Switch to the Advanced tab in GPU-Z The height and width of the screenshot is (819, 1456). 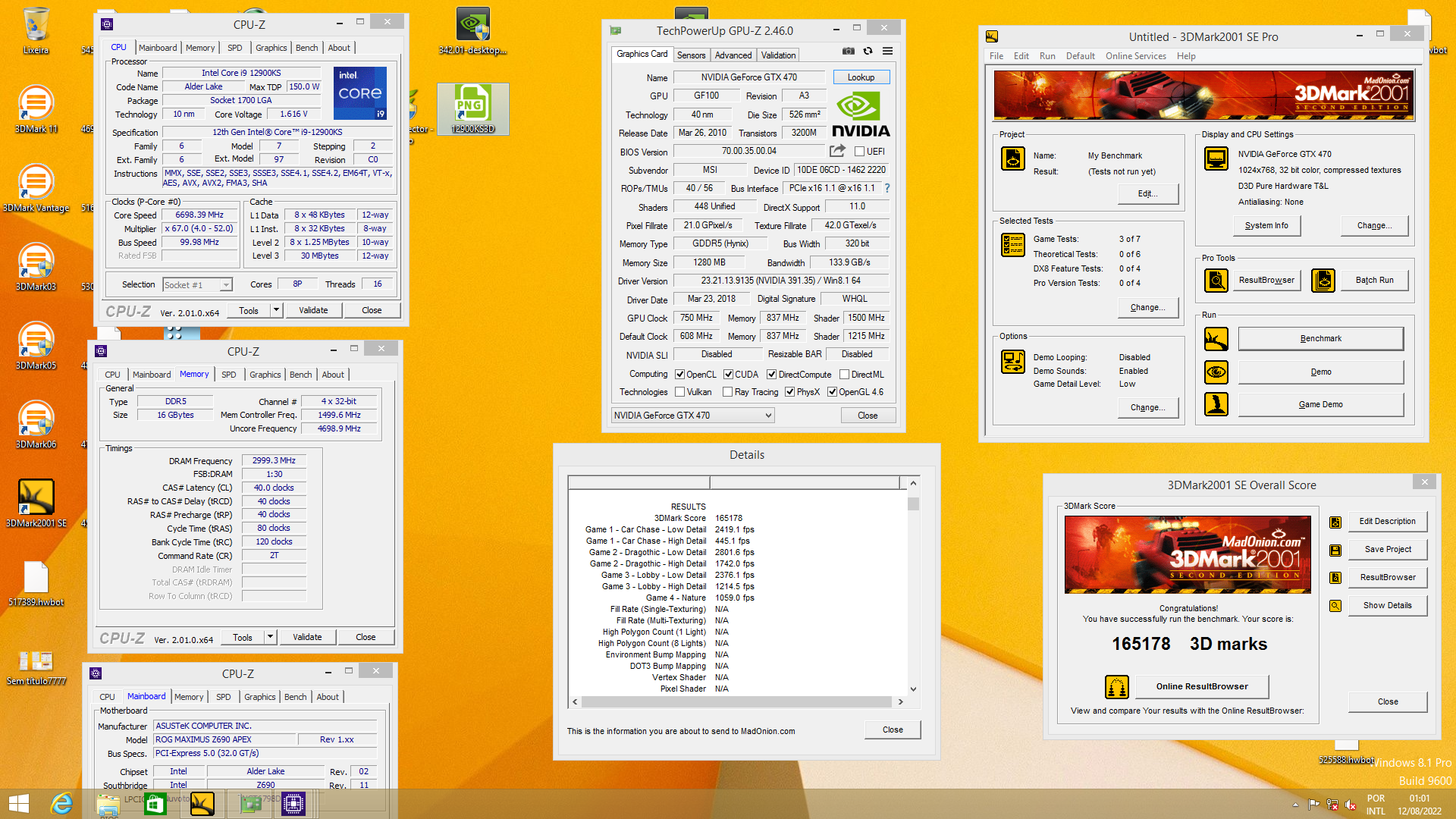733,55
